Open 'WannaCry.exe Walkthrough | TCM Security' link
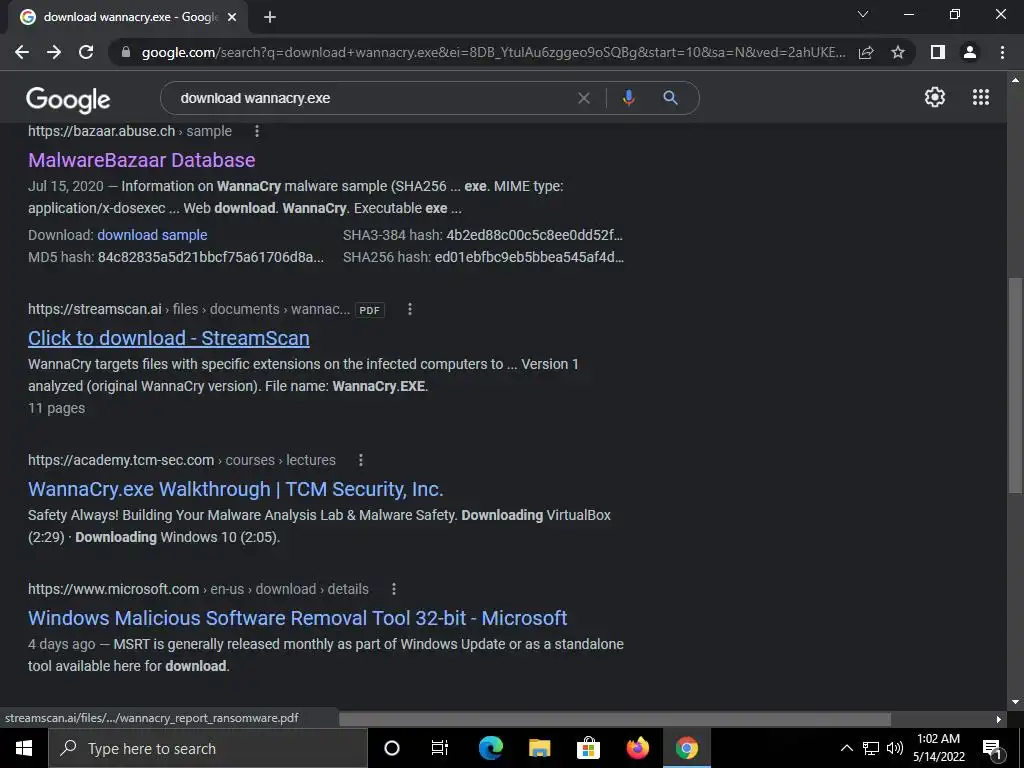The height and width of the screenshot is (768, 1024). [x=236, y=489]
